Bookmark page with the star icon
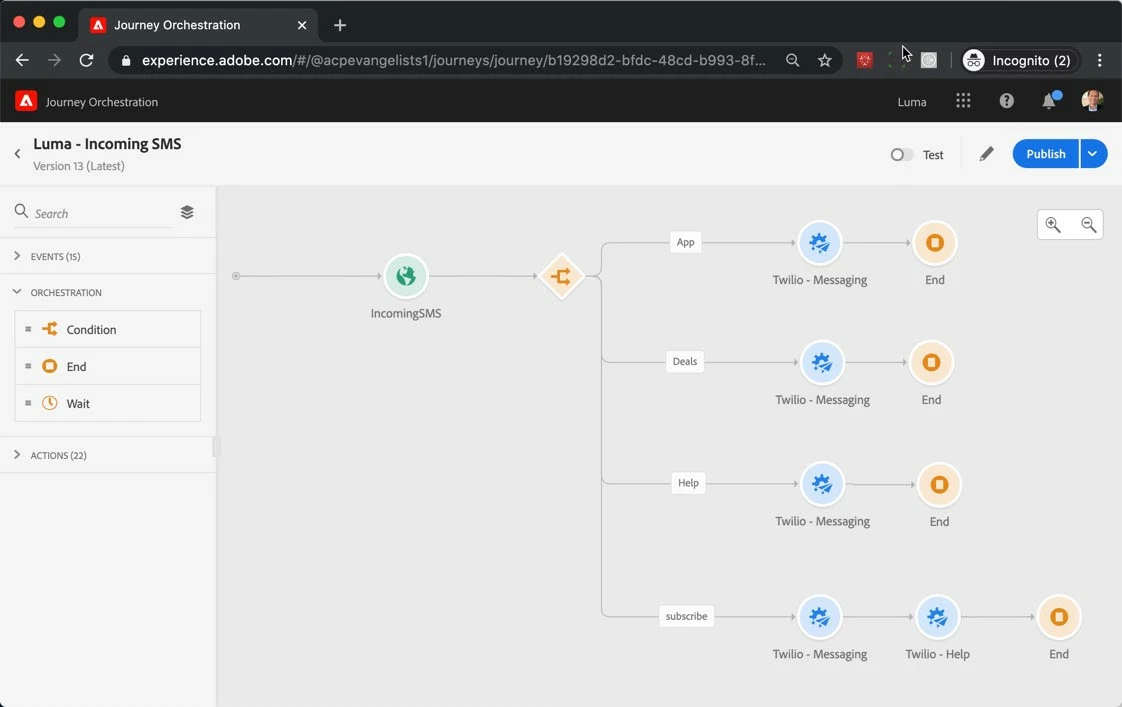Screen dimensions: 1122x707 (x=824, y=60)
